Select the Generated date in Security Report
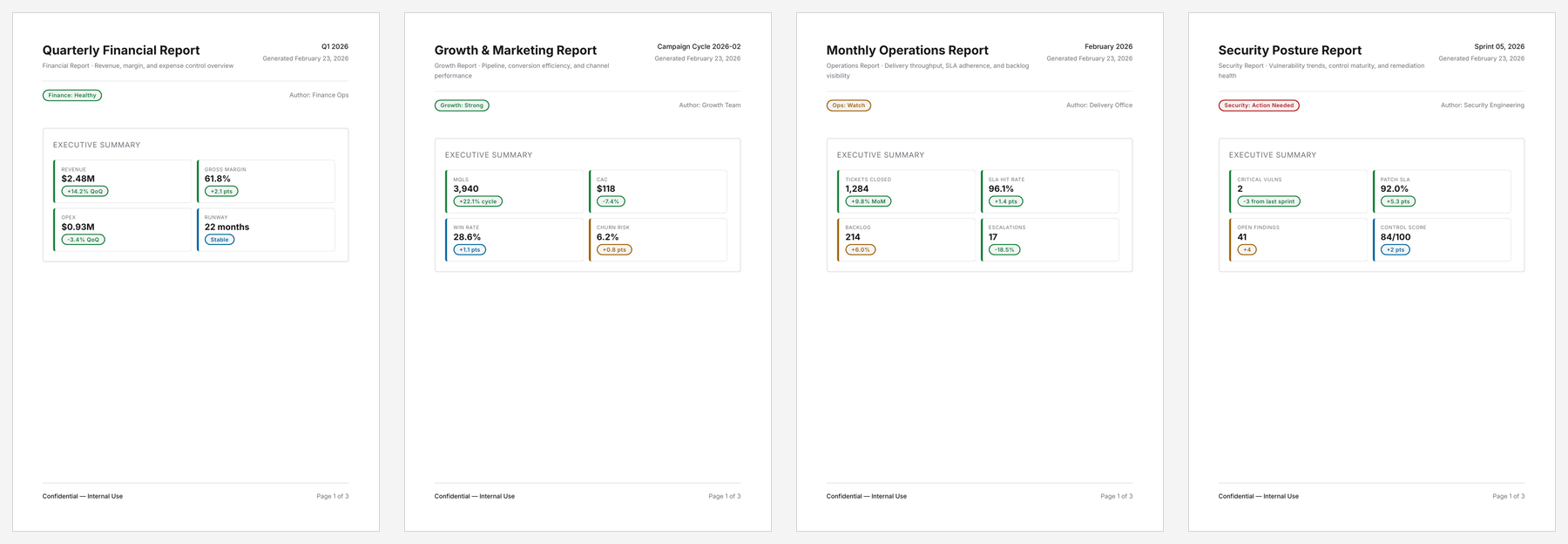The width and height of the screenshot is (1568, 544). coord(1482,58)
